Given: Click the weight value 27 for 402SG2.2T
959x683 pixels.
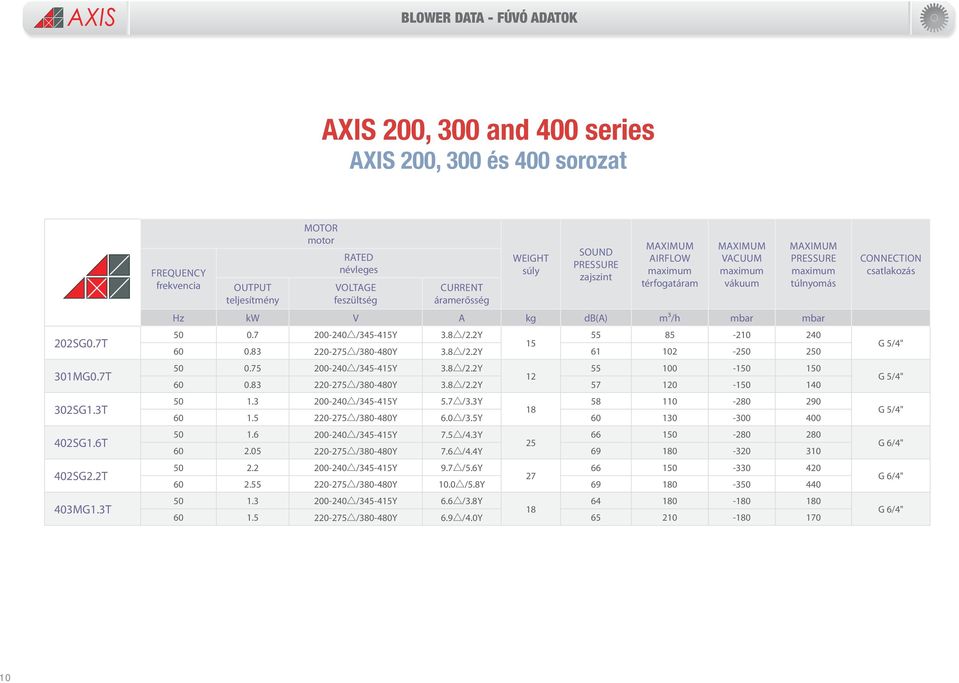Looking at the screenshot, I should [531, 476].
